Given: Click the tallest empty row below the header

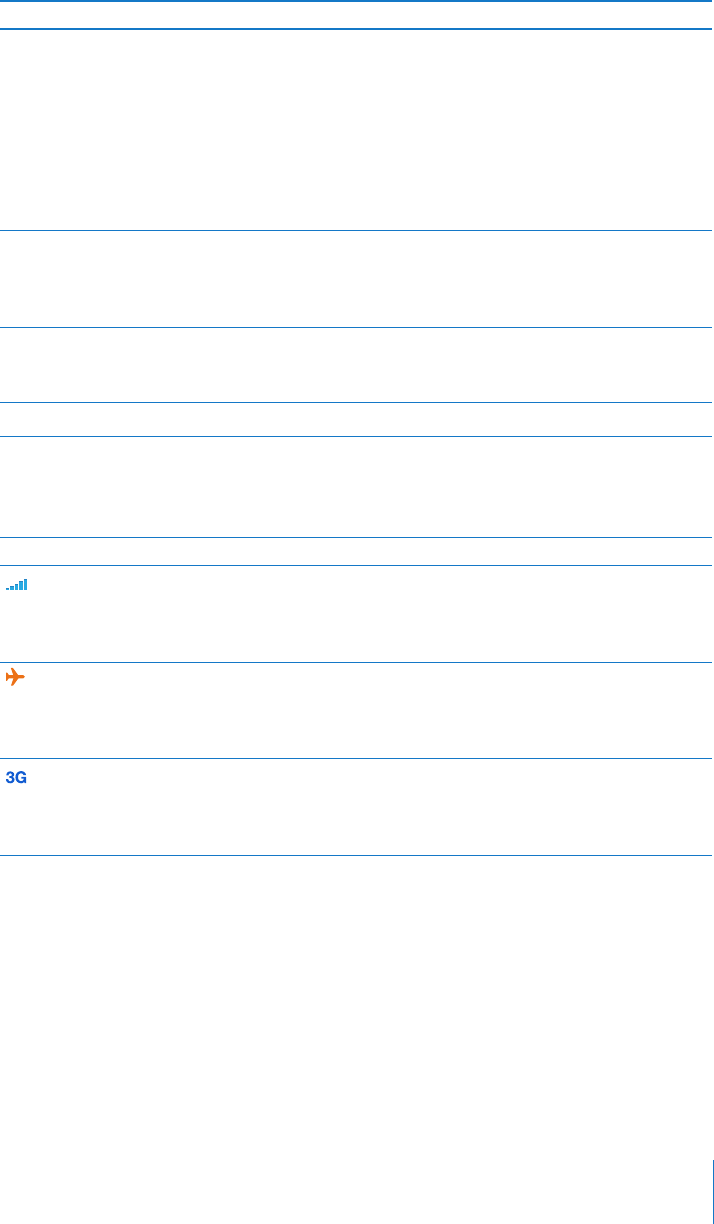Looking at the screenshot, I should [x=356, y=131].
